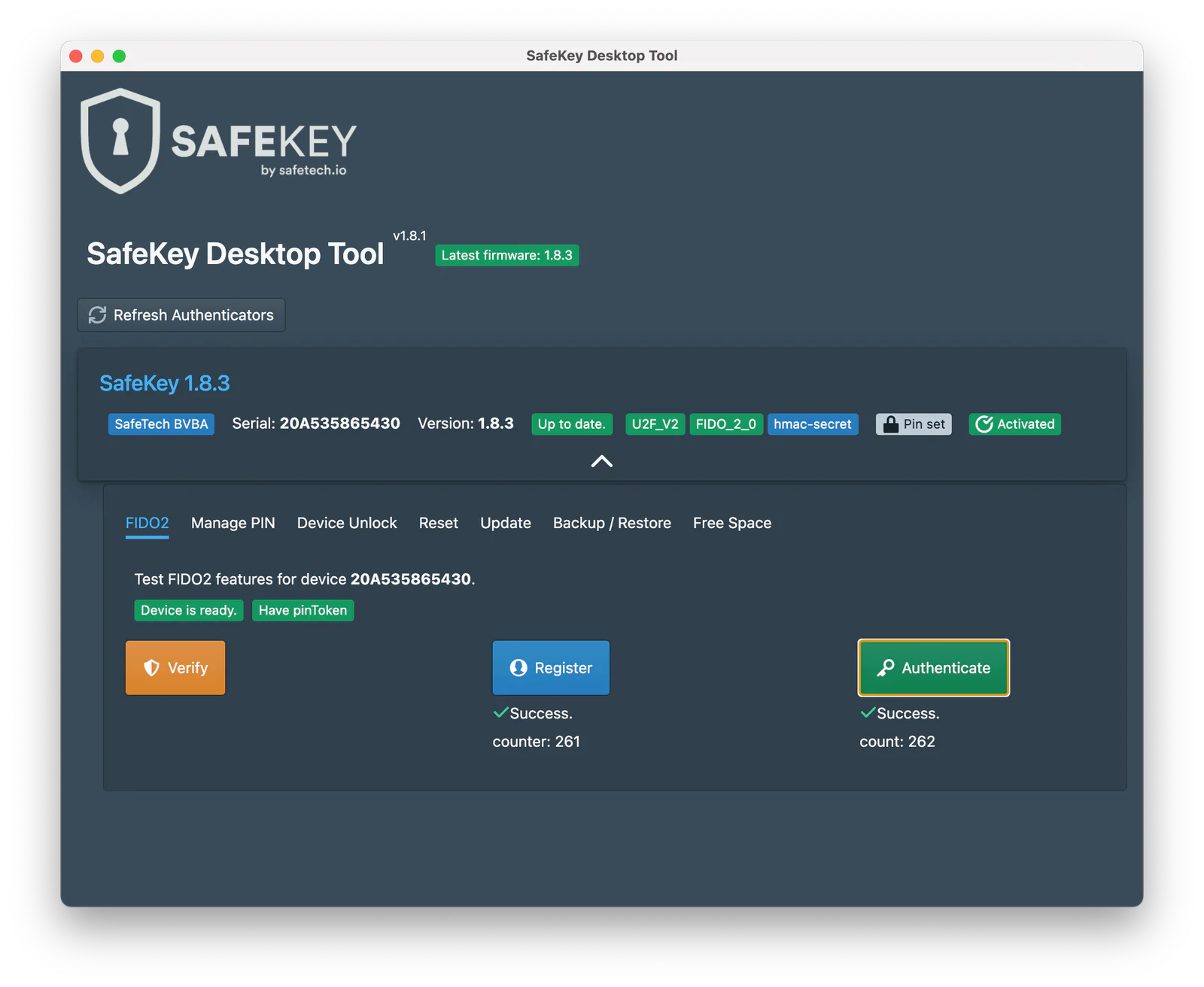Open the Device Unlock tab
The width and height of the screenshot is (1204, 987).
(x=347, y=523)
